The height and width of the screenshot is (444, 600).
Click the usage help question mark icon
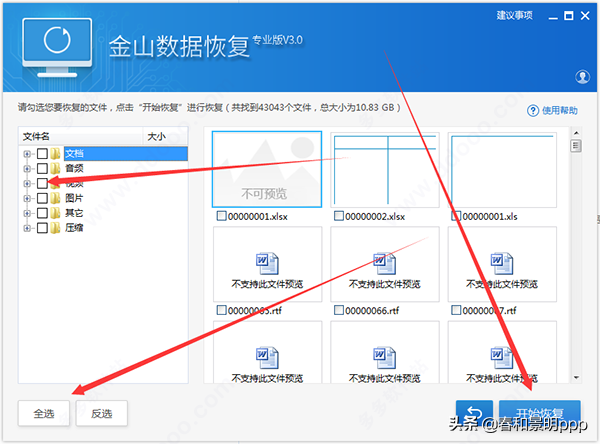(x=533, y=111)
